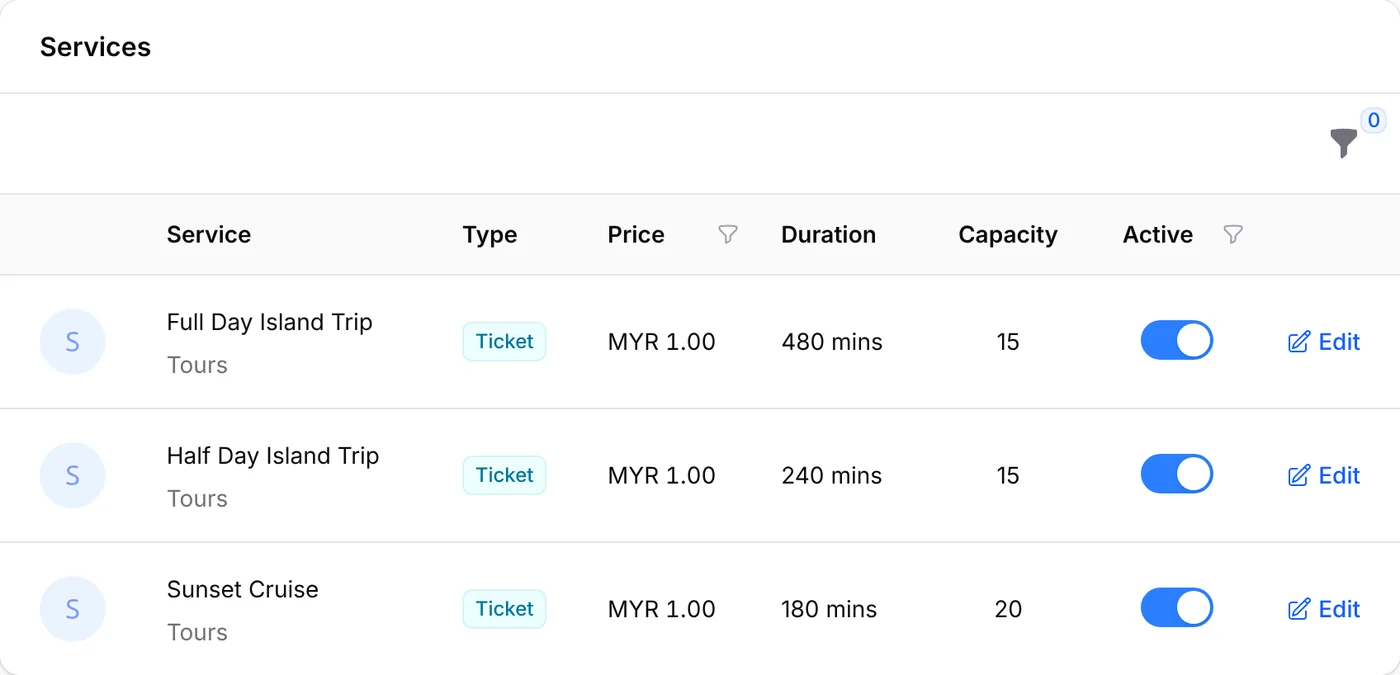This screenshot has width=1400, height=675.
Task: Click the Service column header
Action: [x=209, y=235]
